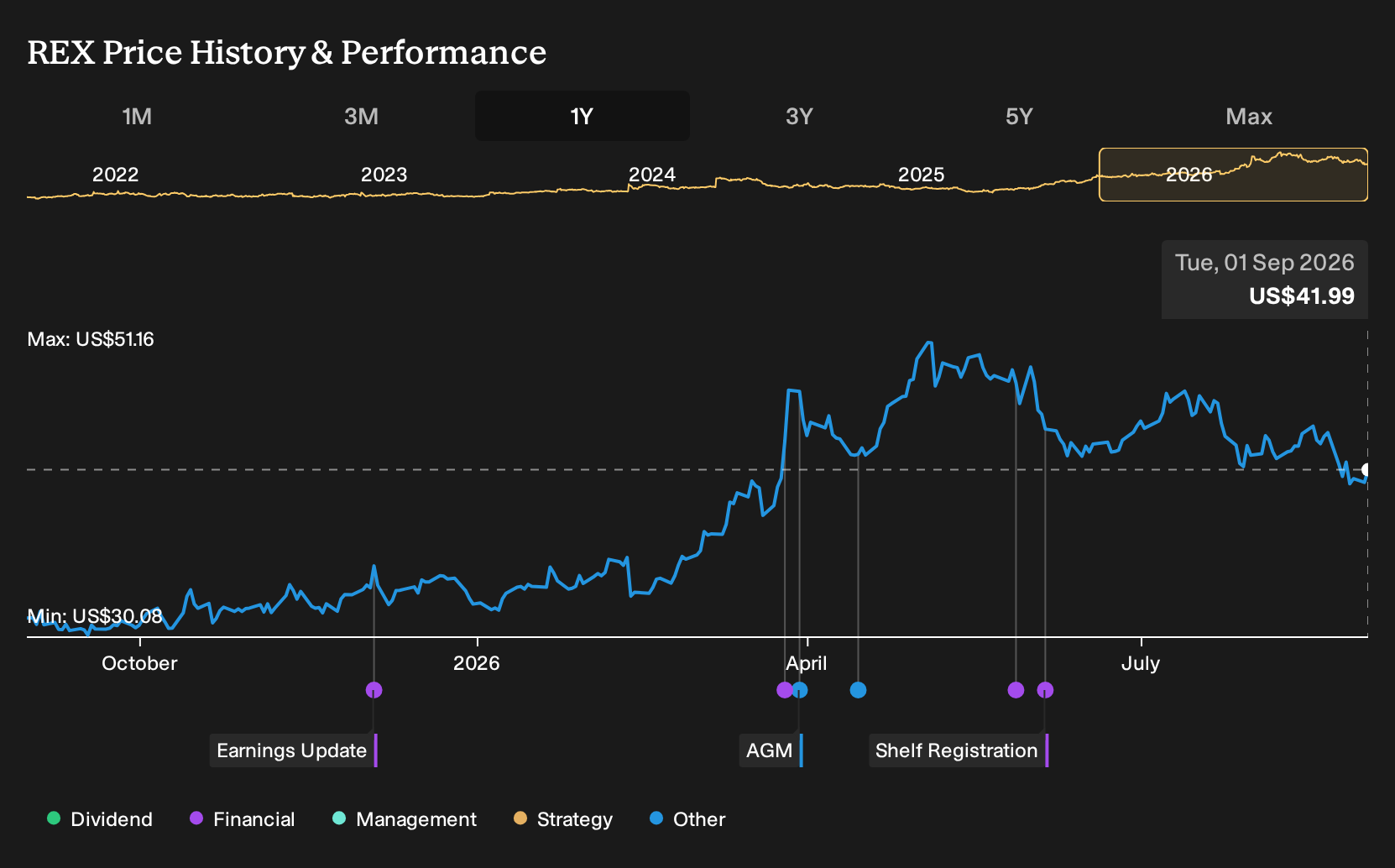Click the highlighted range selector in overview timeline
The width and height of the screenshot is (1395, 868).
(1233, 175)
